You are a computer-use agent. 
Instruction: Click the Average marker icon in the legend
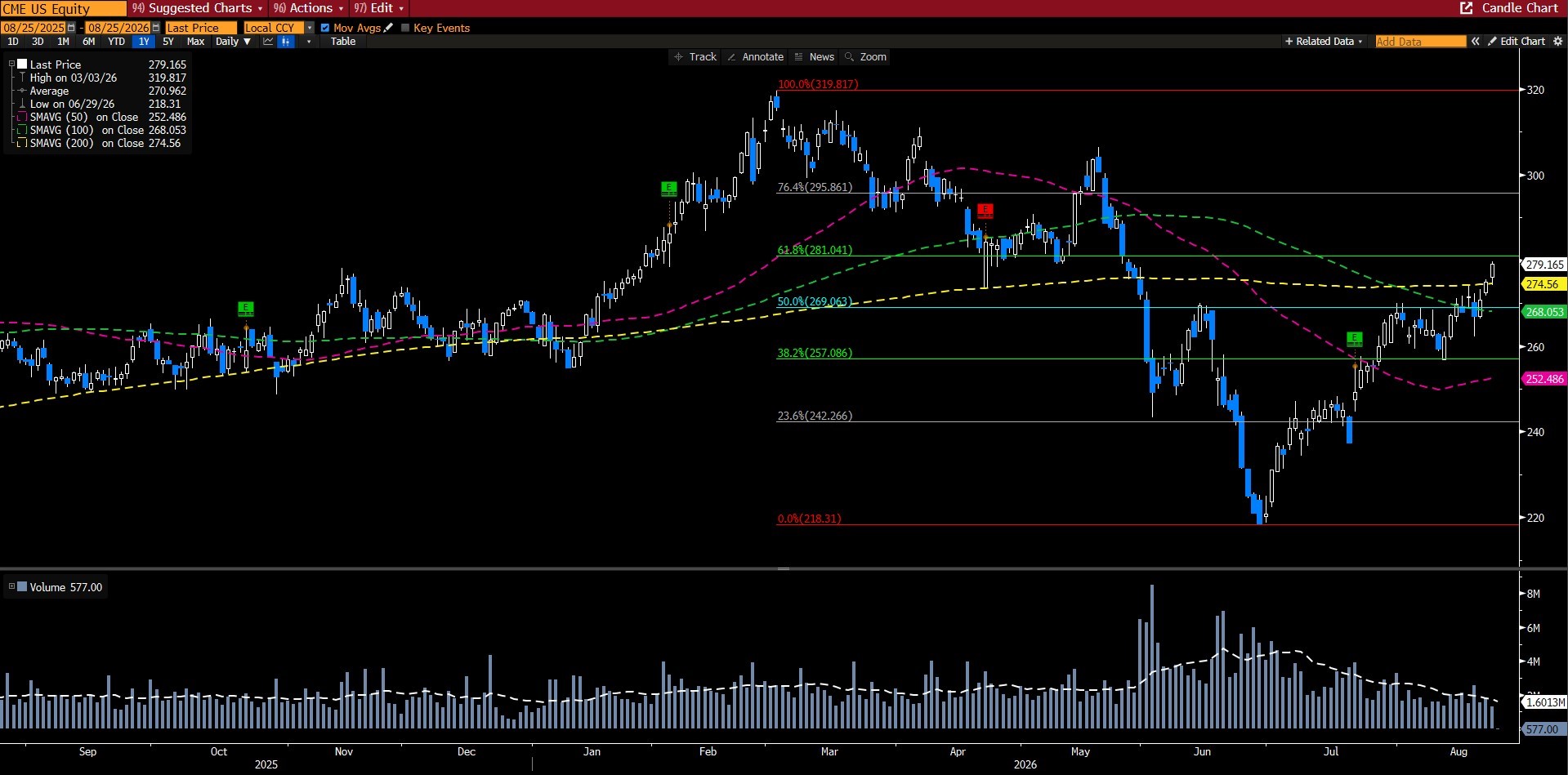coord(23,91)
